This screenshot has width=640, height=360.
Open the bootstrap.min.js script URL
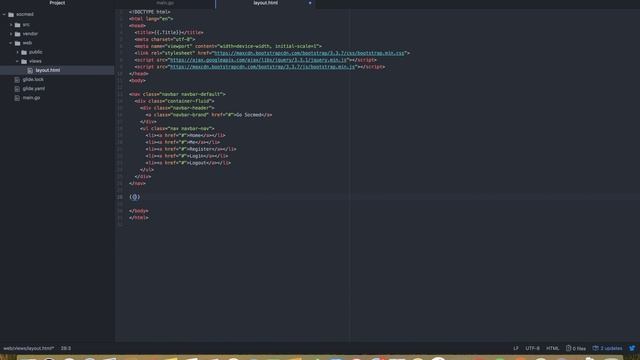[x=262, y=67]
